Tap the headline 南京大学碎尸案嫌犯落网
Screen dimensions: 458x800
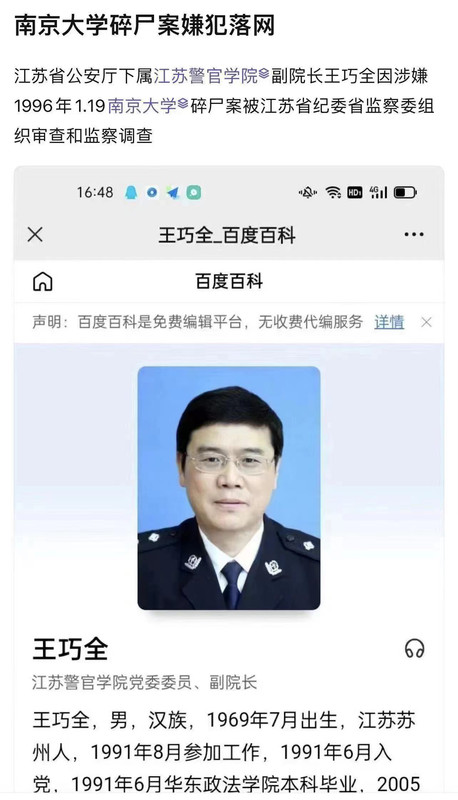[145, 25]
